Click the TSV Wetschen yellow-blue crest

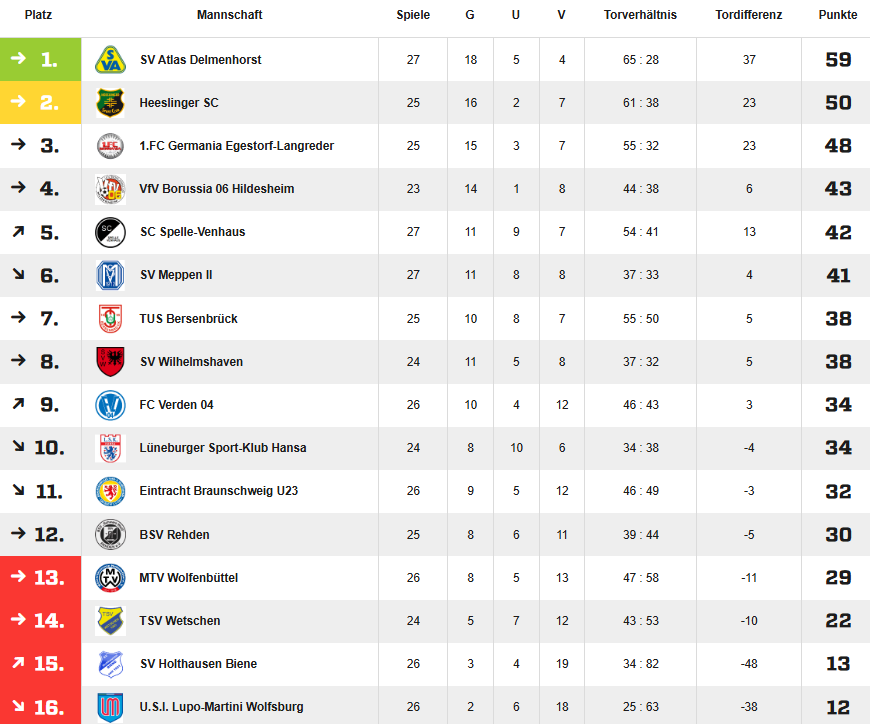tap(110, 621)
